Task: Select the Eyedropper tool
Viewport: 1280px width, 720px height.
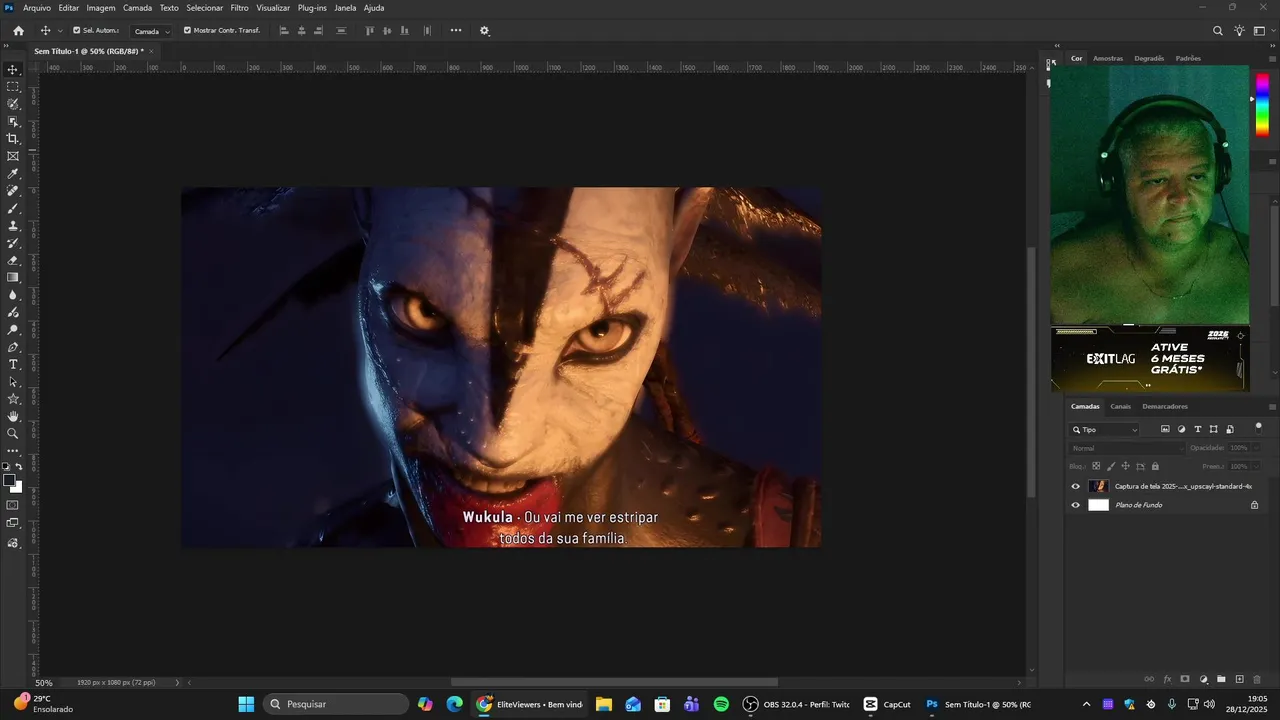Action: click(x=13, y=174)
